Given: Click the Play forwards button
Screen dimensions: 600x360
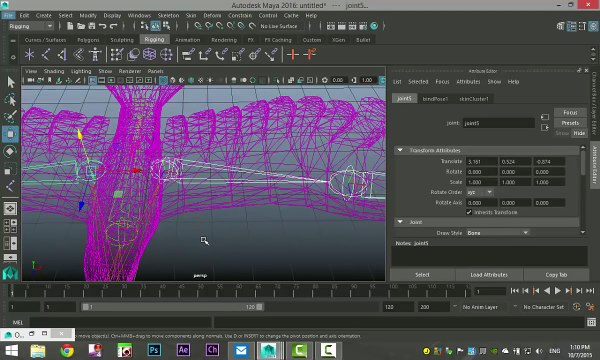Looking at the screenshot, I should point(558,291).
